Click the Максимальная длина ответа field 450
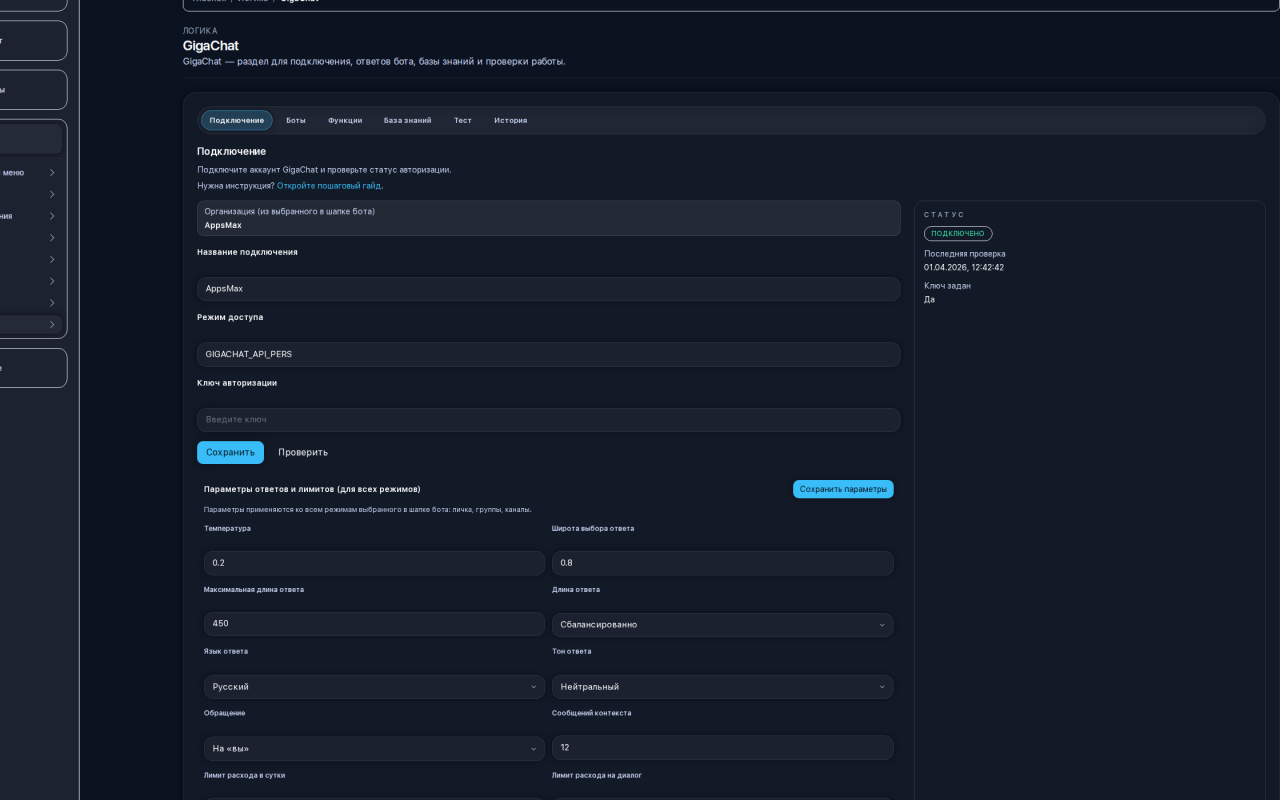Screen dimensions: 1280x800 click(x=374, y=624)
